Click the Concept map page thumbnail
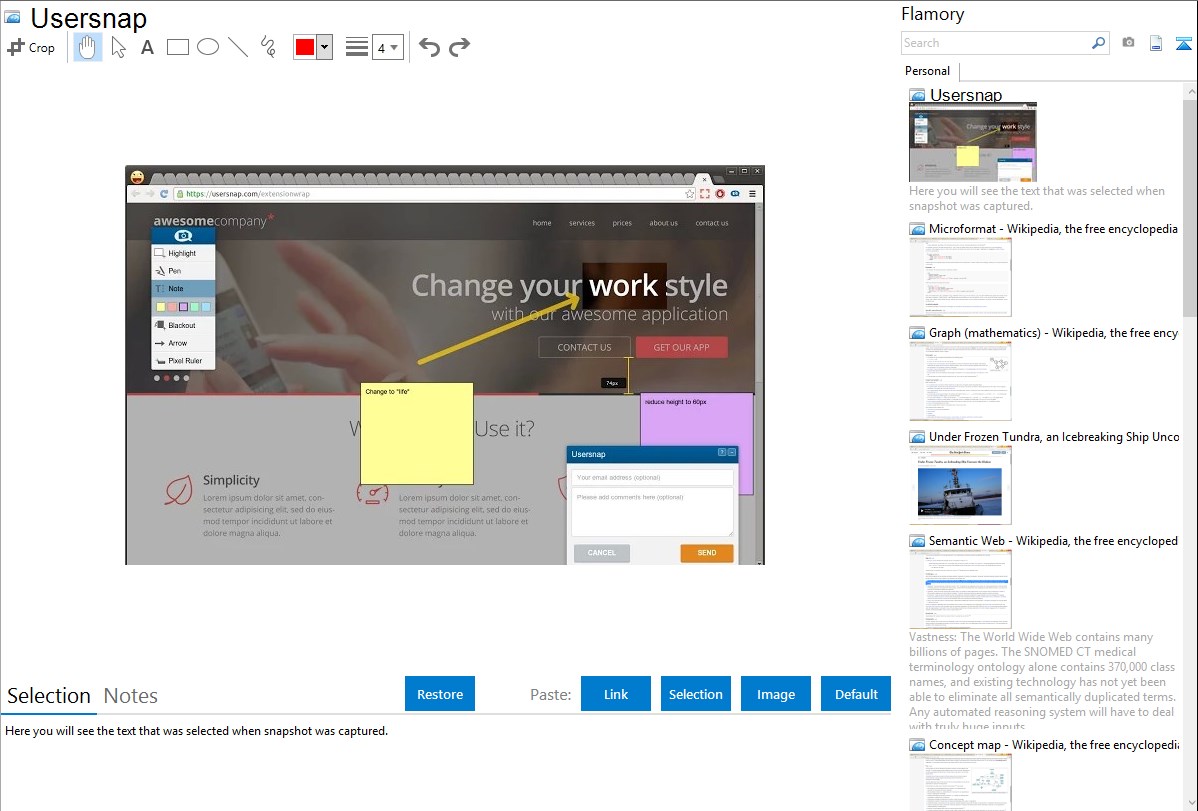 click(960, 782)
